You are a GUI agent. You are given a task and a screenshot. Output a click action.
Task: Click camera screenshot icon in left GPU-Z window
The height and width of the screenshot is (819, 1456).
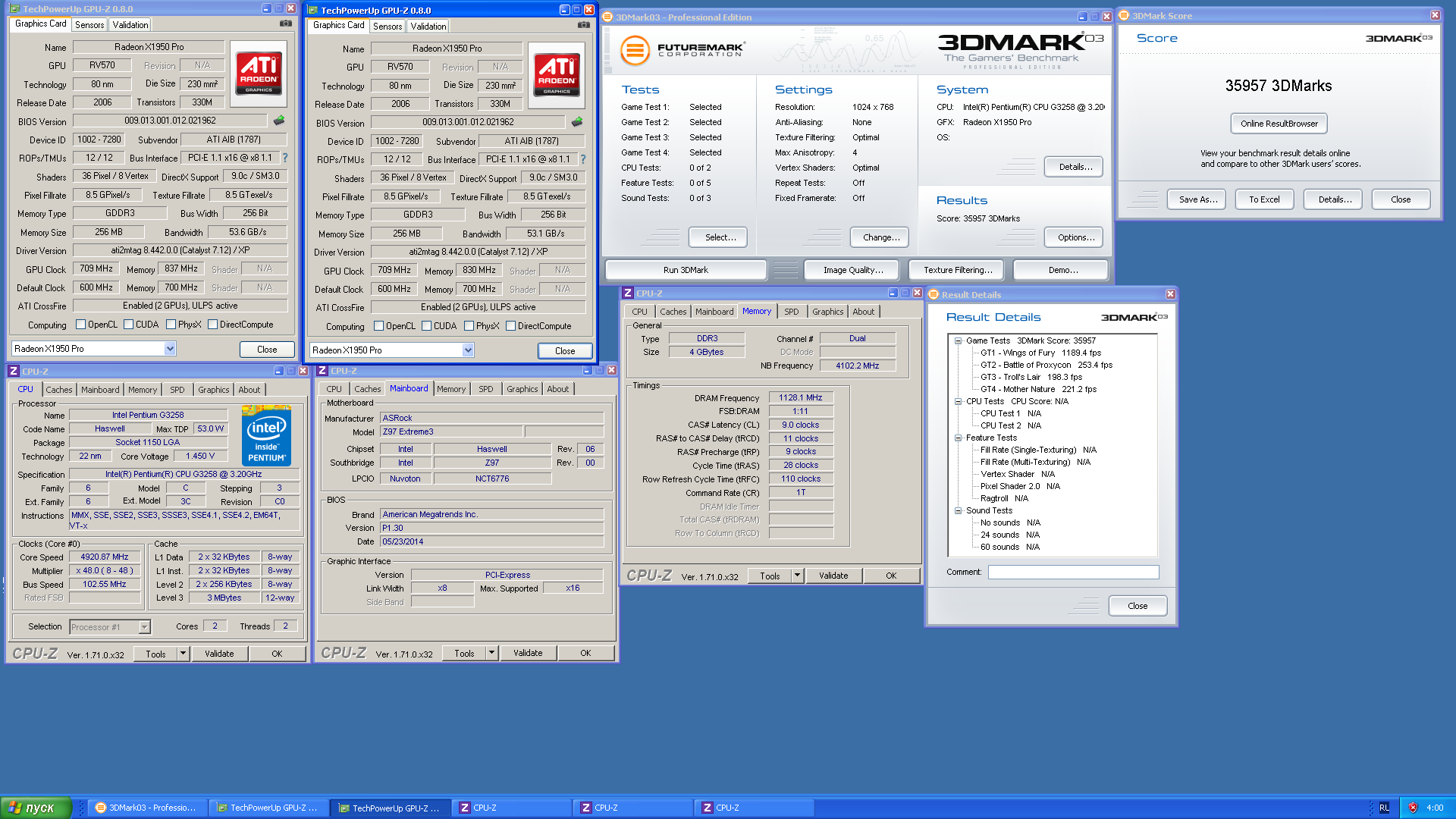pos(286,24)
